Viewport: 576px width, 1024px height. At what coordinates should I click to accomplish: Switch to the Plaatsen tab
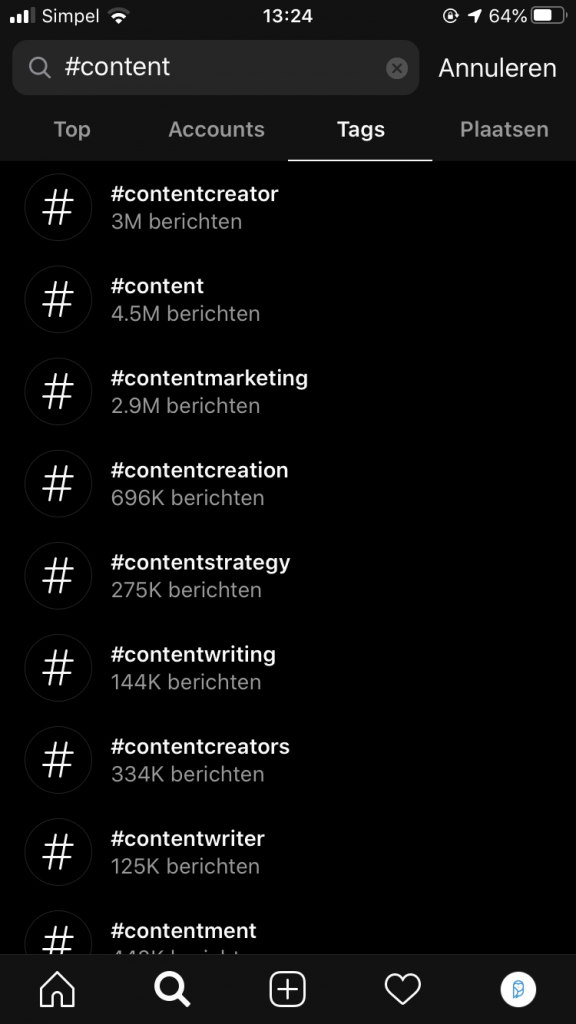504,129
